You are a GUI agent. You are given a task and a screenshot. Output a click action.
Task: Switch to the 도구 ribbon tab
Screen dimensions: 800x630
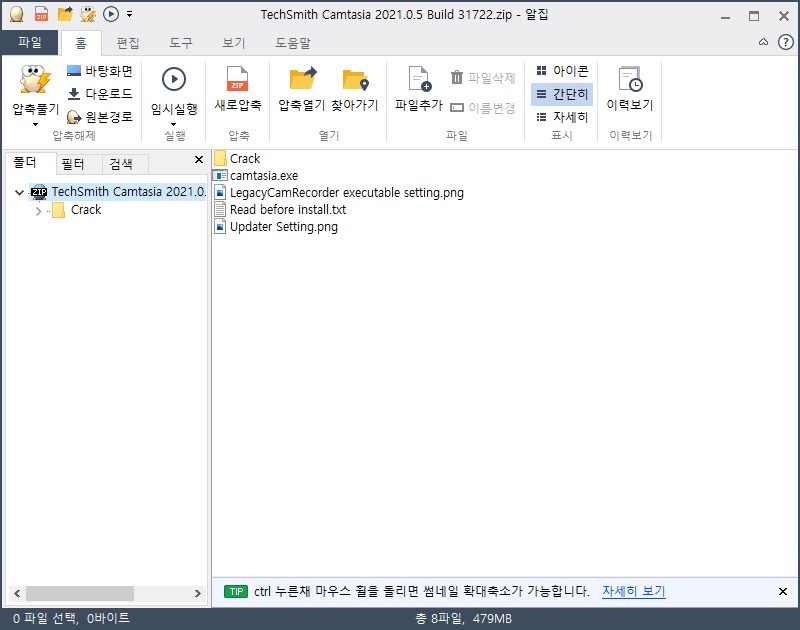(x=181, y=43)
